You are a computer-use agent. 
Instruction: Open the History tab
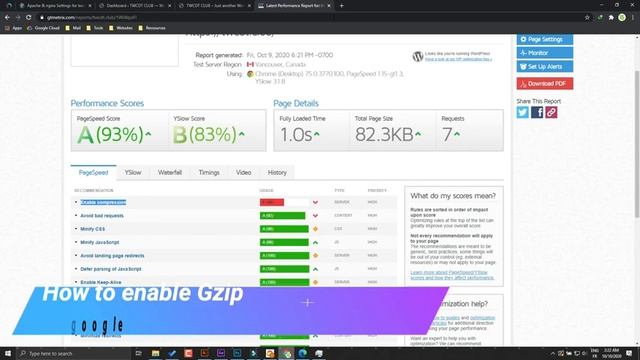coord(277,173)
